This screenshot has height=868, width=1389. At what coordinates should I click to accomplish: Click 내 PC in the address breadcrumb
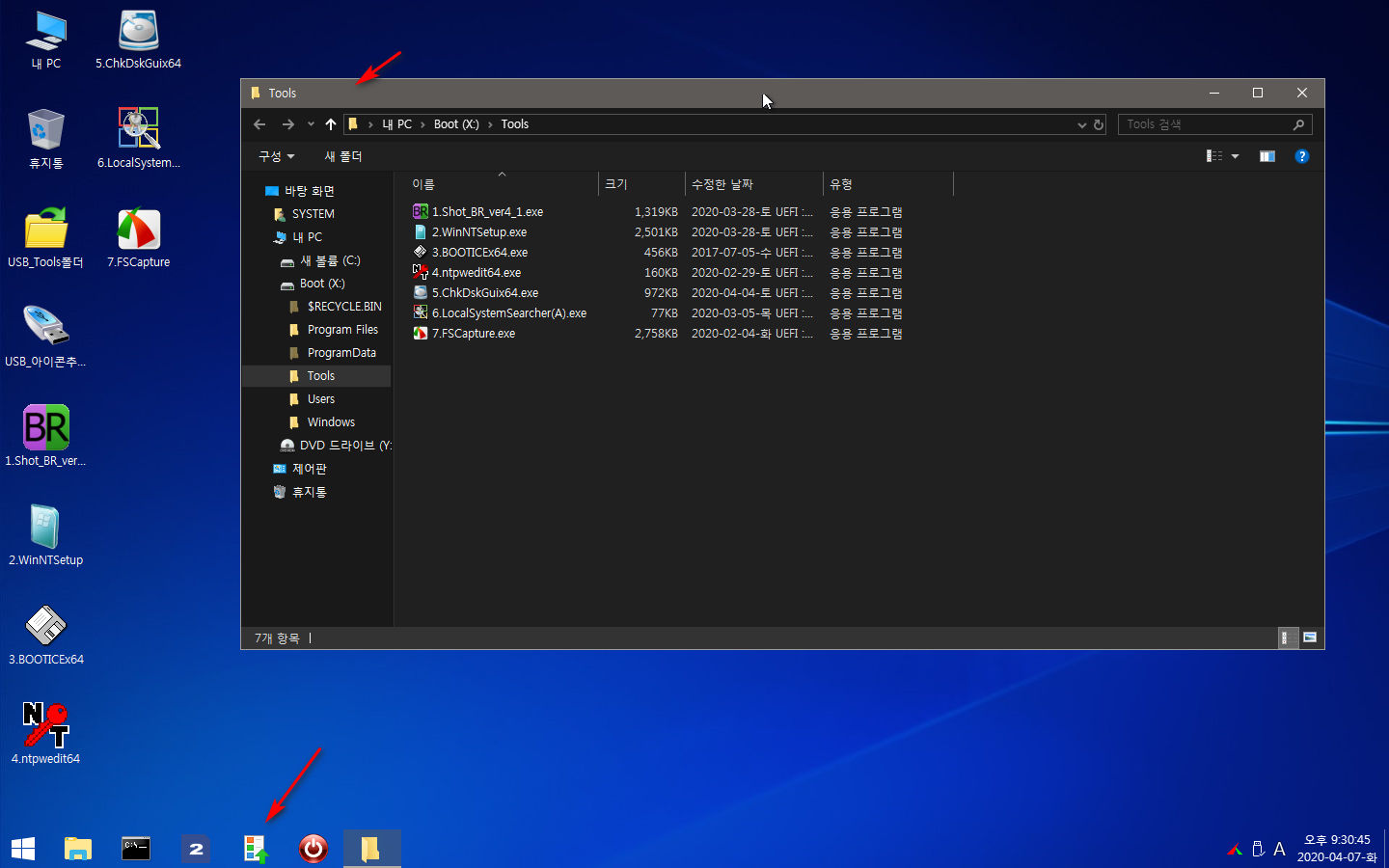coord(396,124)
